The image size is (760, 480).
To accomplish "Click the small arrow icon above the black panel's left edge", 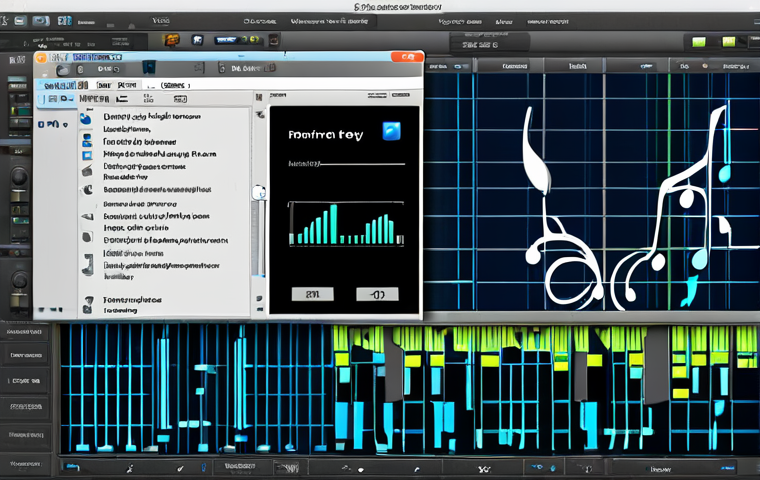I will (260, 114).
